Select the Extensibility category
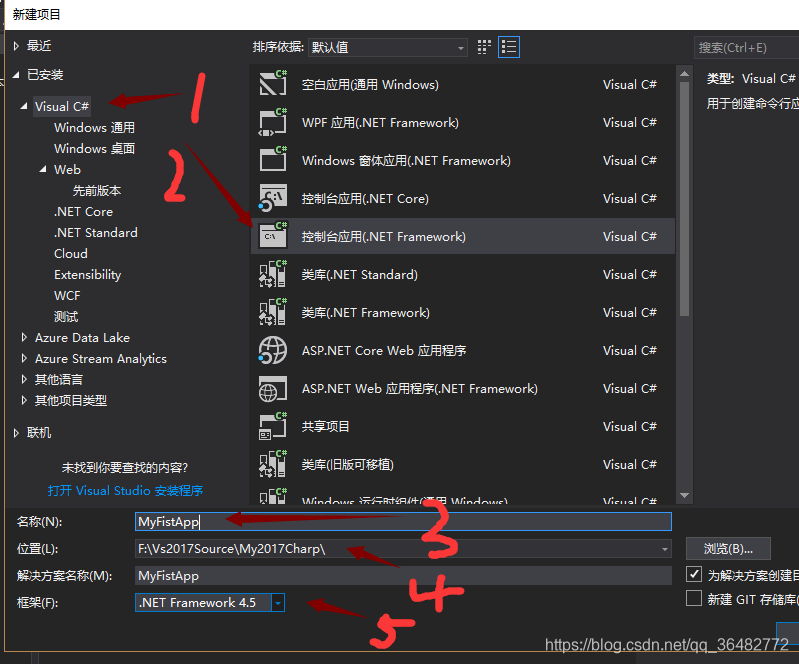 click(87, 275)
